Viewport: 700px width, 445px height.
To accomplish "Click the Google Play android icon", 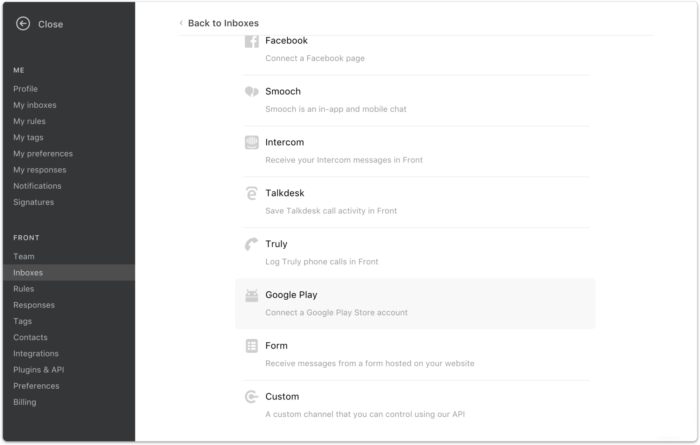I will point(252,295).
